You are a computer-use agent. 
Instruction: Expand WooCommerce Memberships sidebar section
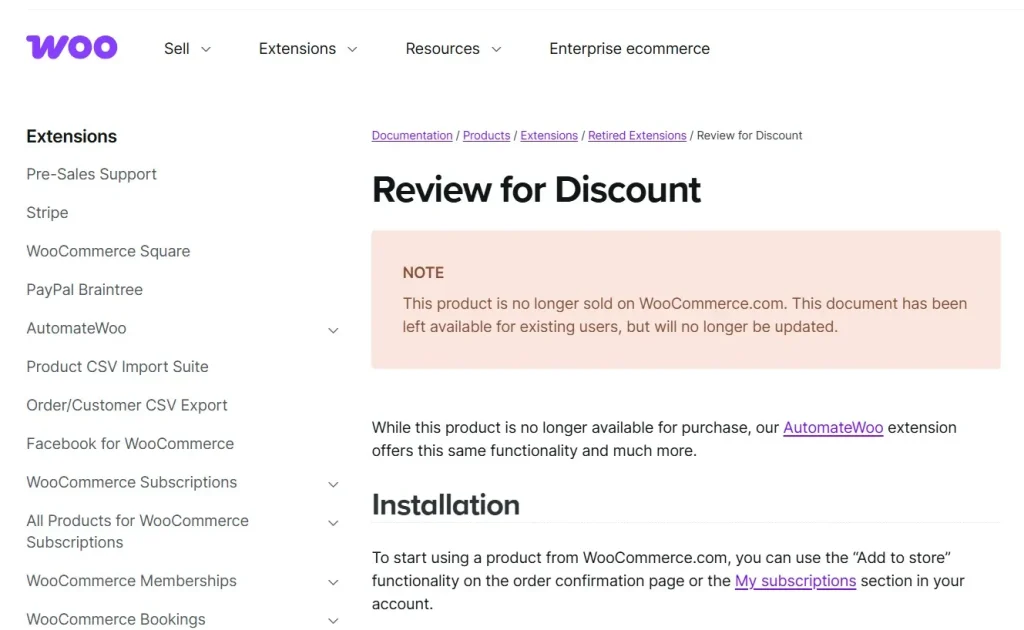click(x=333, y=582)
